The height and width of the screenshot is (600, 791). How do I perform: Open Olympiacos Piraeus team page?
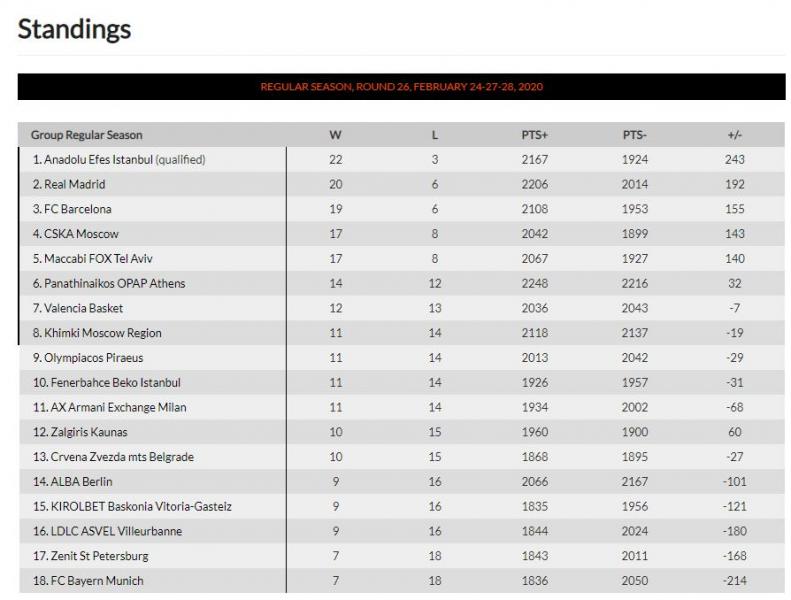[x=94, y=357]
